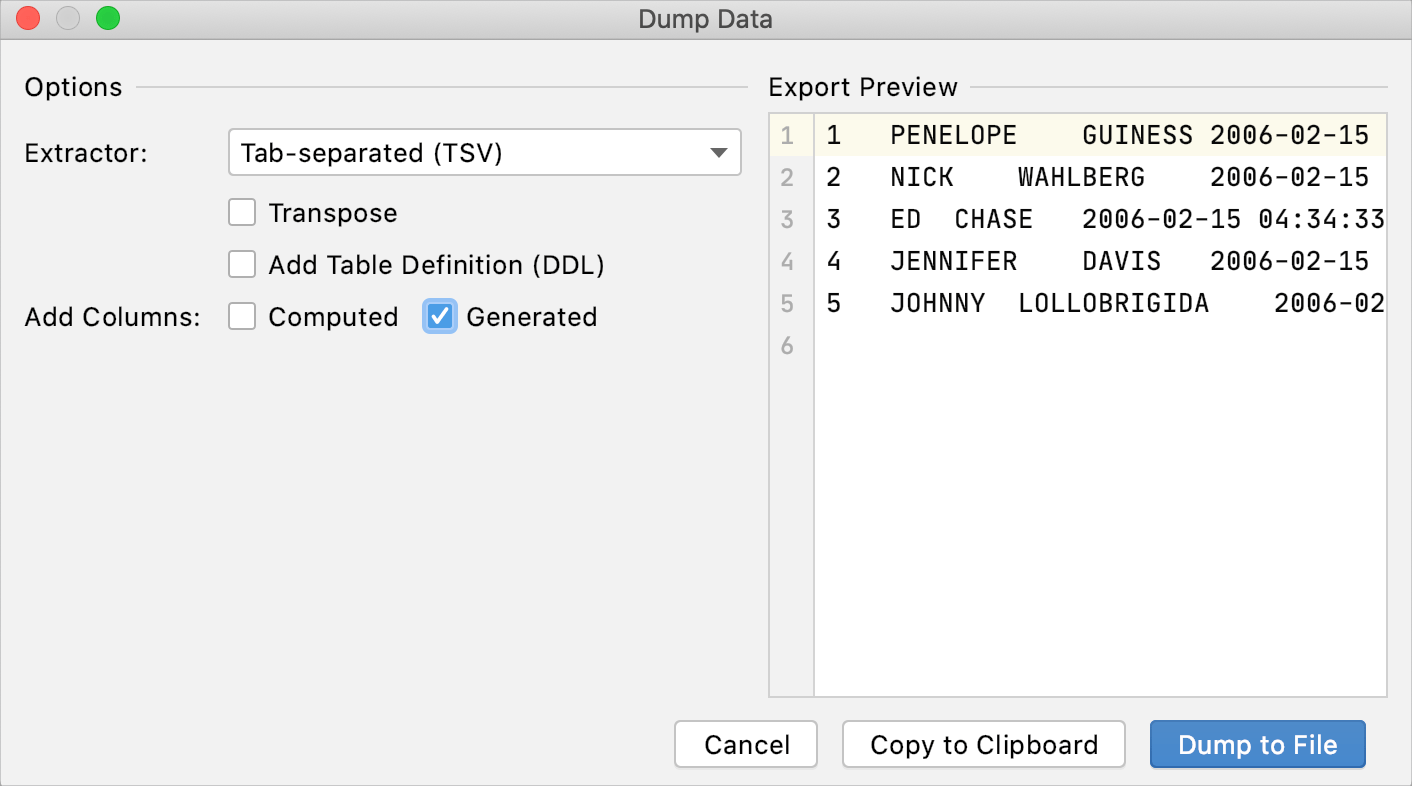Open the Extractor format dropdown
Screen dimensions: 1412x786
[485, 153]
